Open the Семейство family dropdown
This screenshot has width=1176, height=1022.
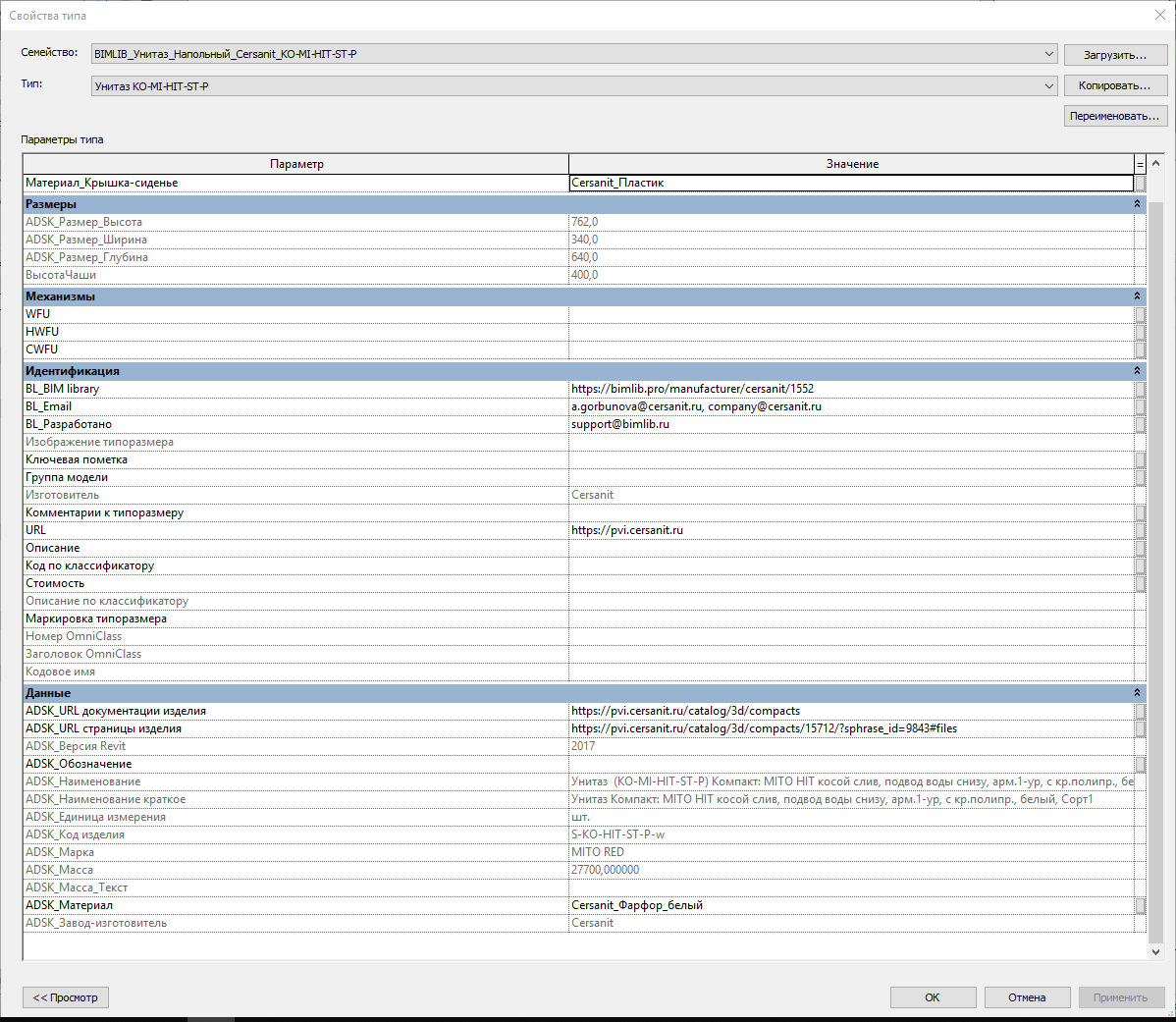[x=573, y=54]
